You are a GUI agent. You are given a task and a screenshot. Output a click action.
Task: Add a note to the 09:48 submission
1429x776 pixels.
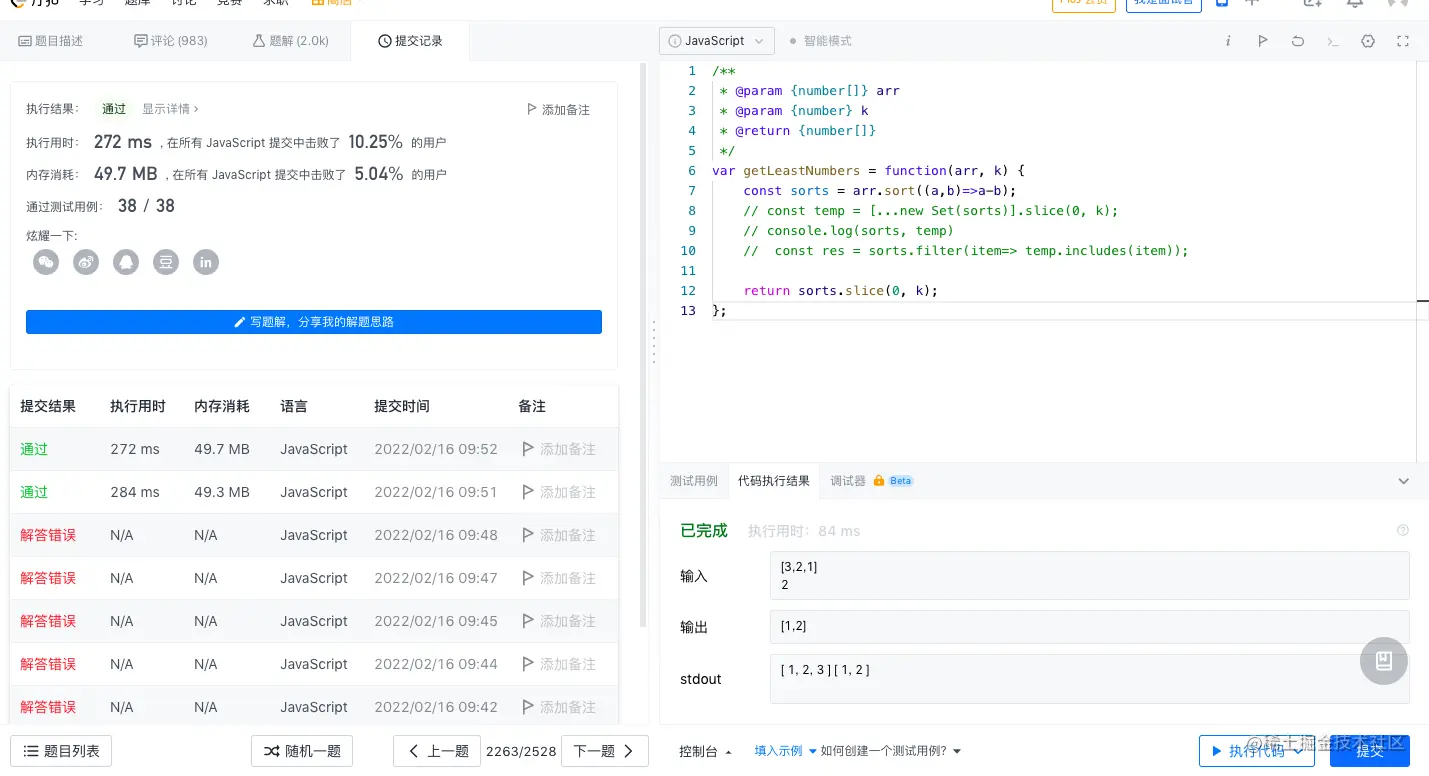[558, 535]
